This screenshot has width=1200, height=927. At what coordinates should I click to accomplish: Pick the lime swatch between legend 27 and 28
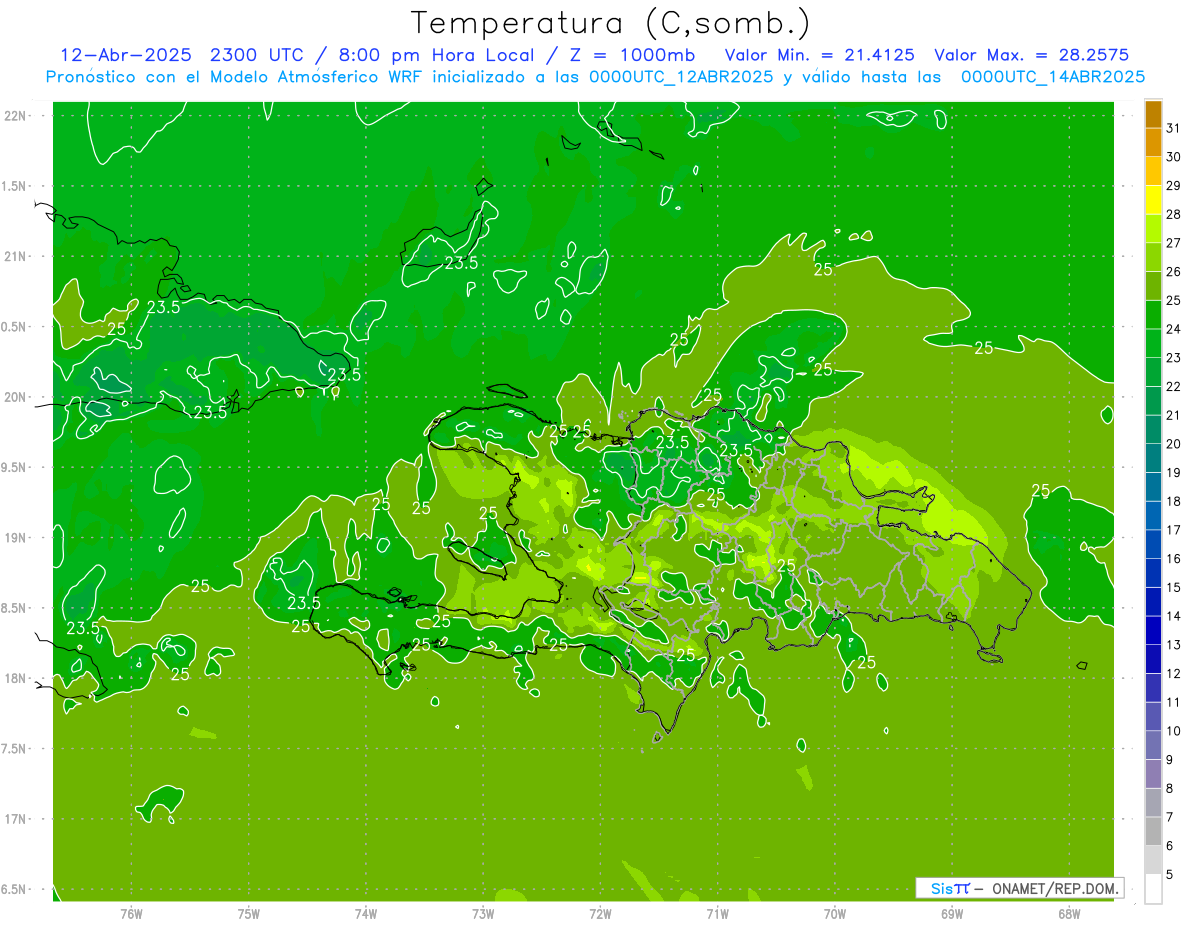pos(1153,229)
